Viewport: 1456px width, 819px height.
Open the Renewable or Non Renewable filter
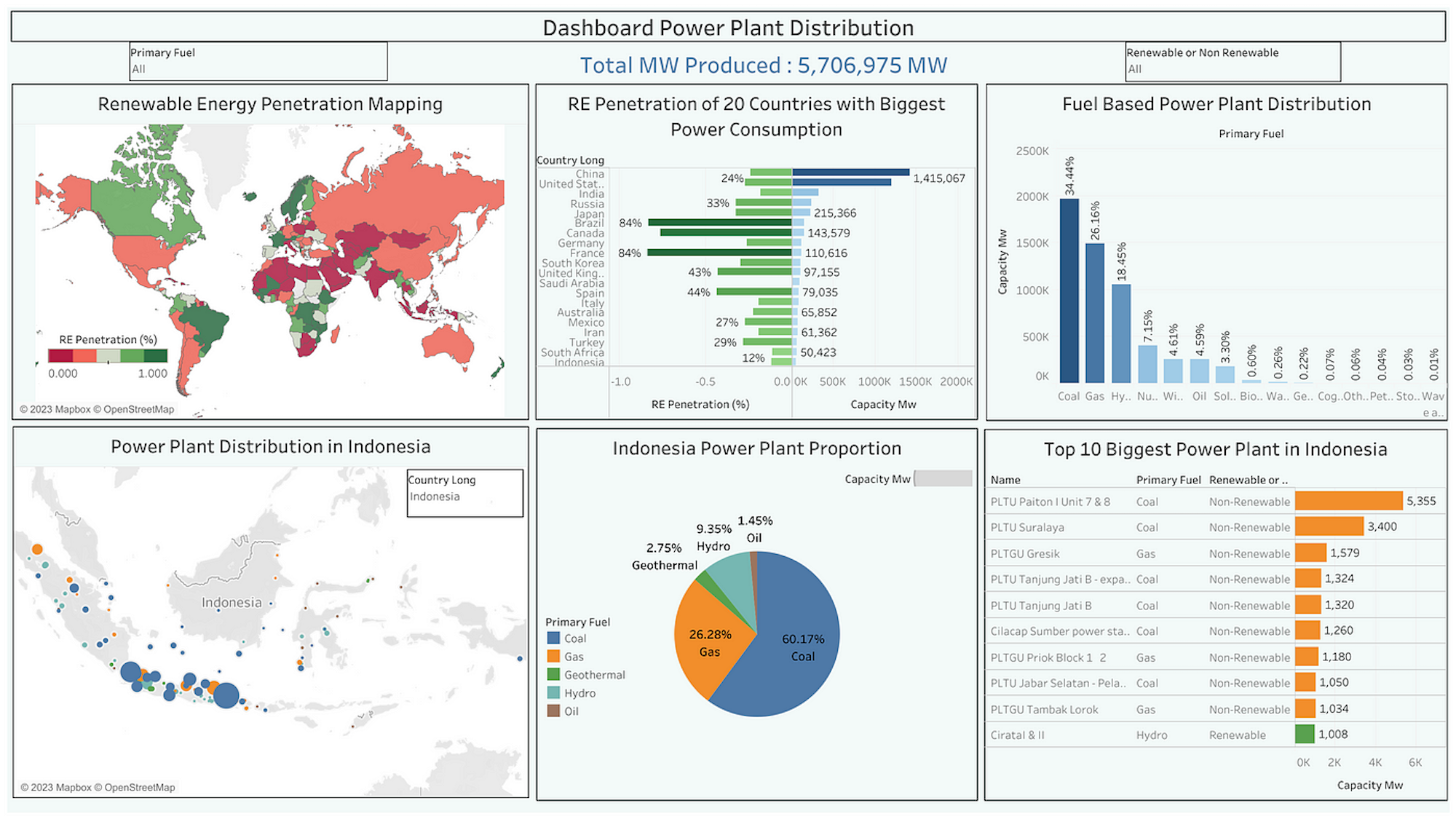tap(1232, 68)
